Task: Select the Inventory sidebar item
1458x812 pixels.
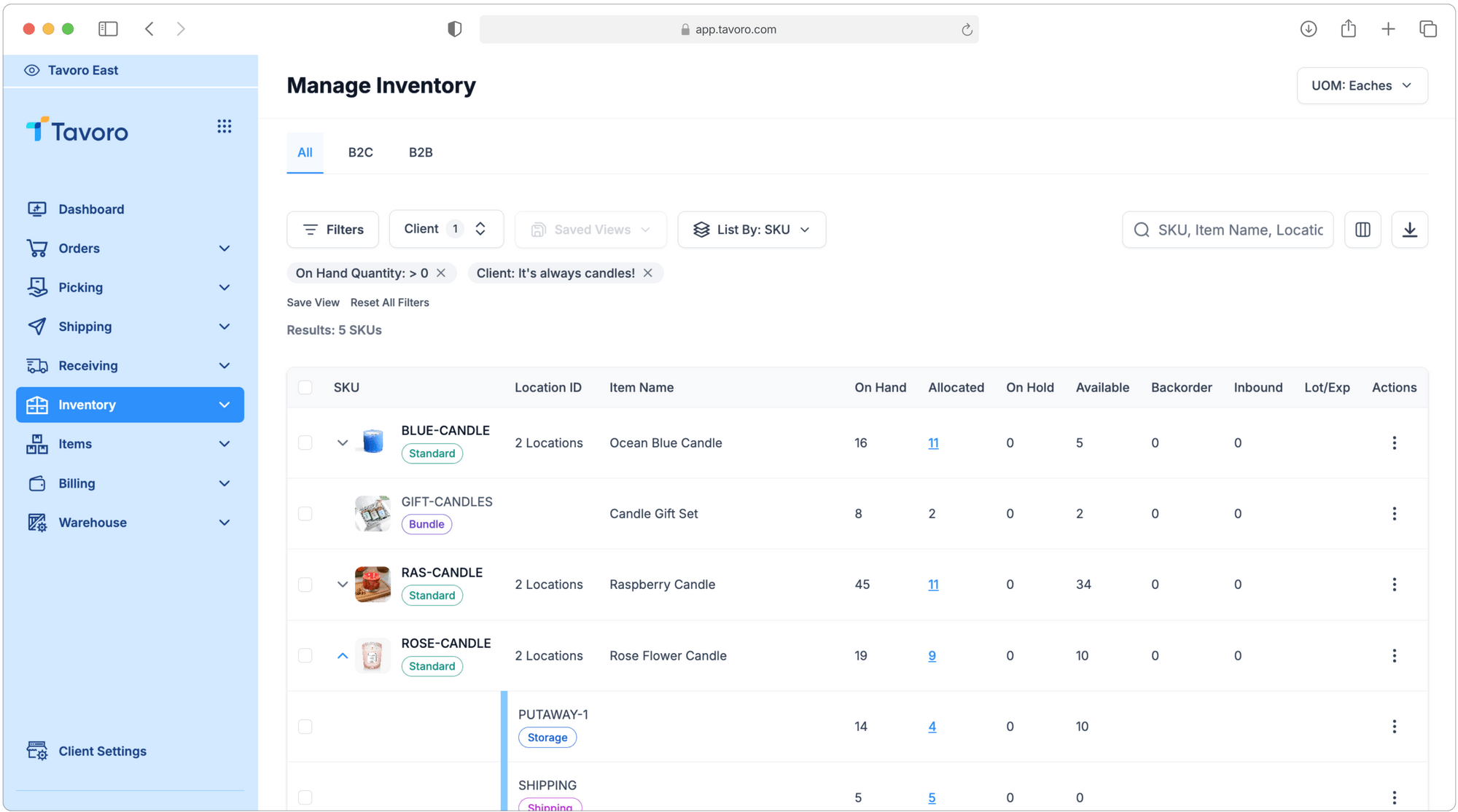Action: (x=130, y=405)
